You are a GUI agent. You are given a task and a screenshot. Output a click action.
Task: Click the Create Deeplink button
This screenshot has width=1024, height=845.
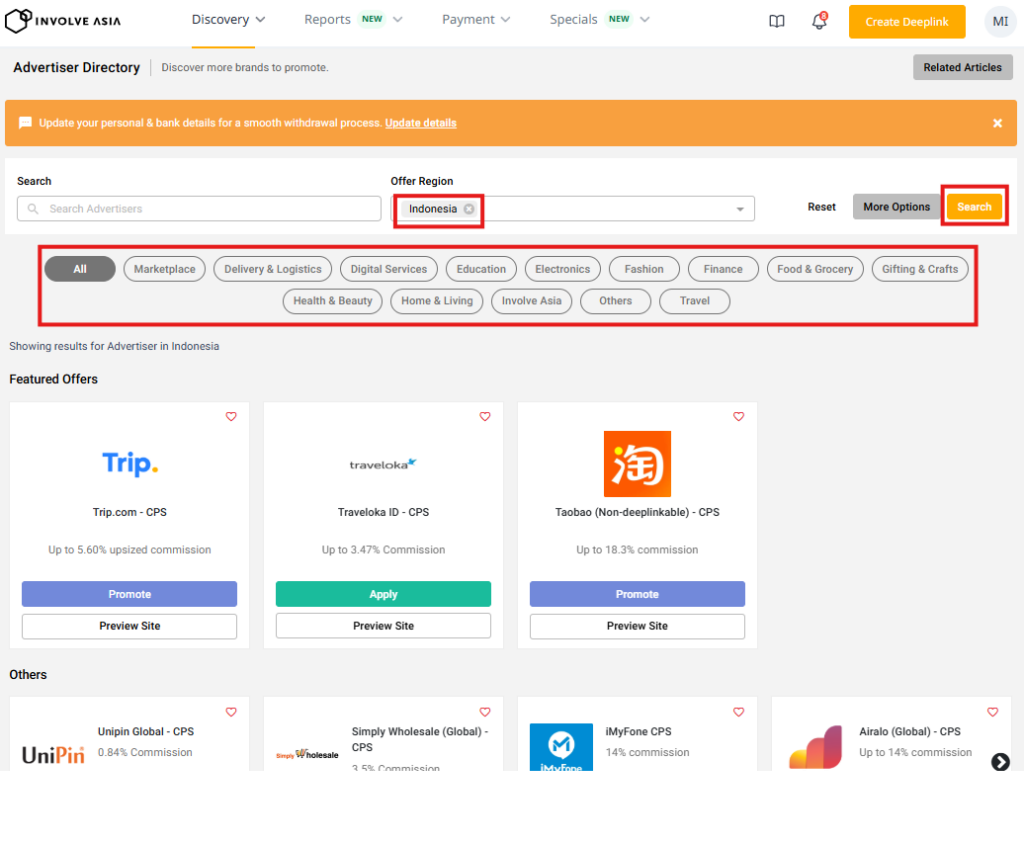(907, 22)
